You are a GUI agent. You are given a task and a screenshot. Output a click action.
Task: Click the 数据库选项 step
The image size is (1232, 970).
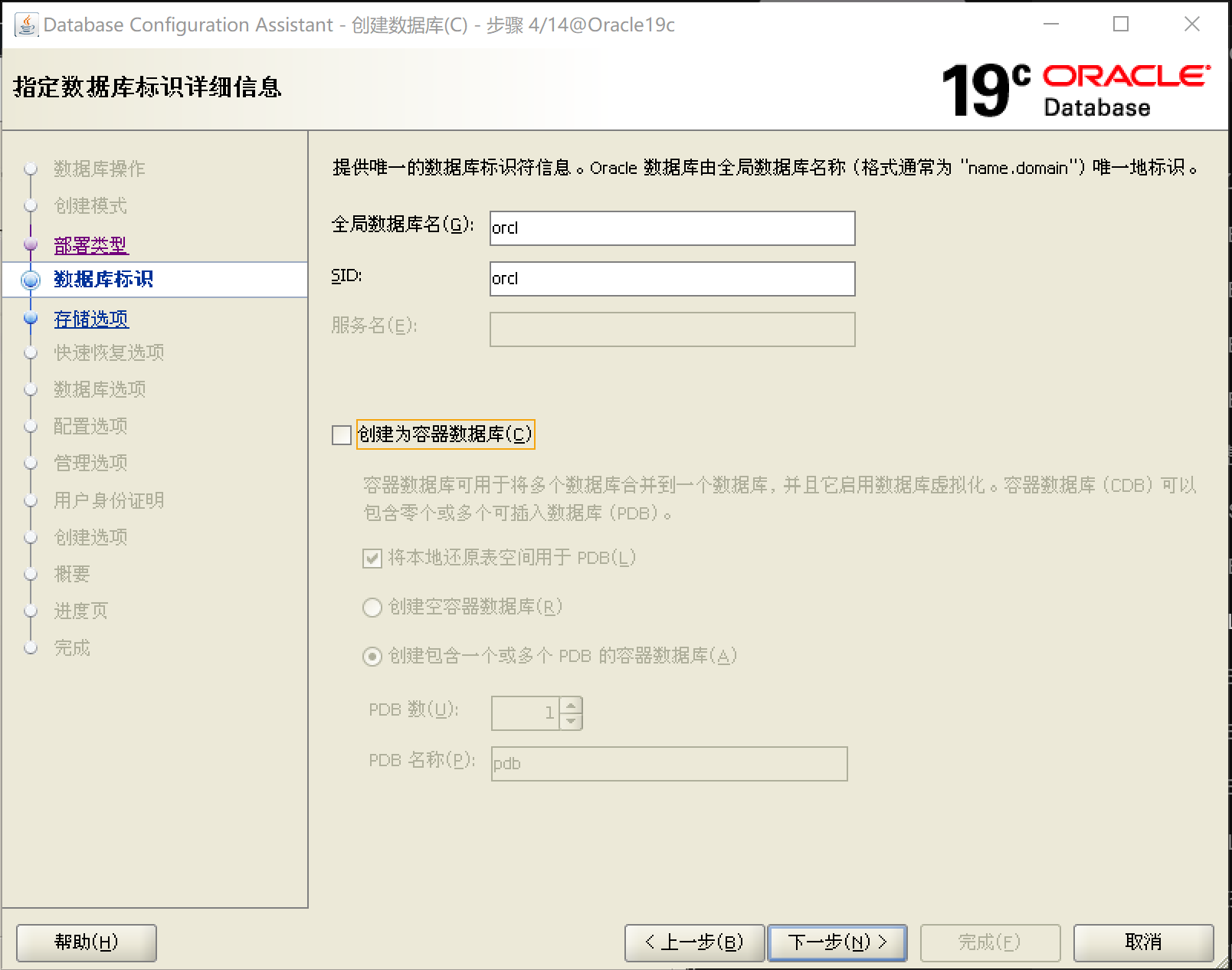[x=100, y=389]
